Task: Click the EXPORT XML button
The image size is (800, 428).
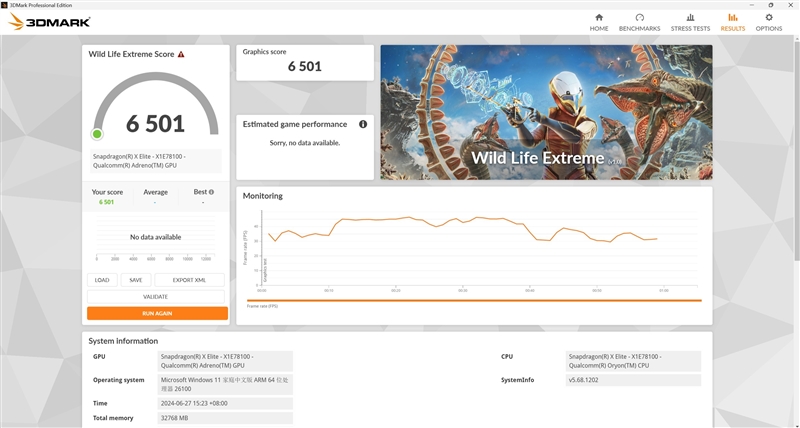Action: point(189,280)
